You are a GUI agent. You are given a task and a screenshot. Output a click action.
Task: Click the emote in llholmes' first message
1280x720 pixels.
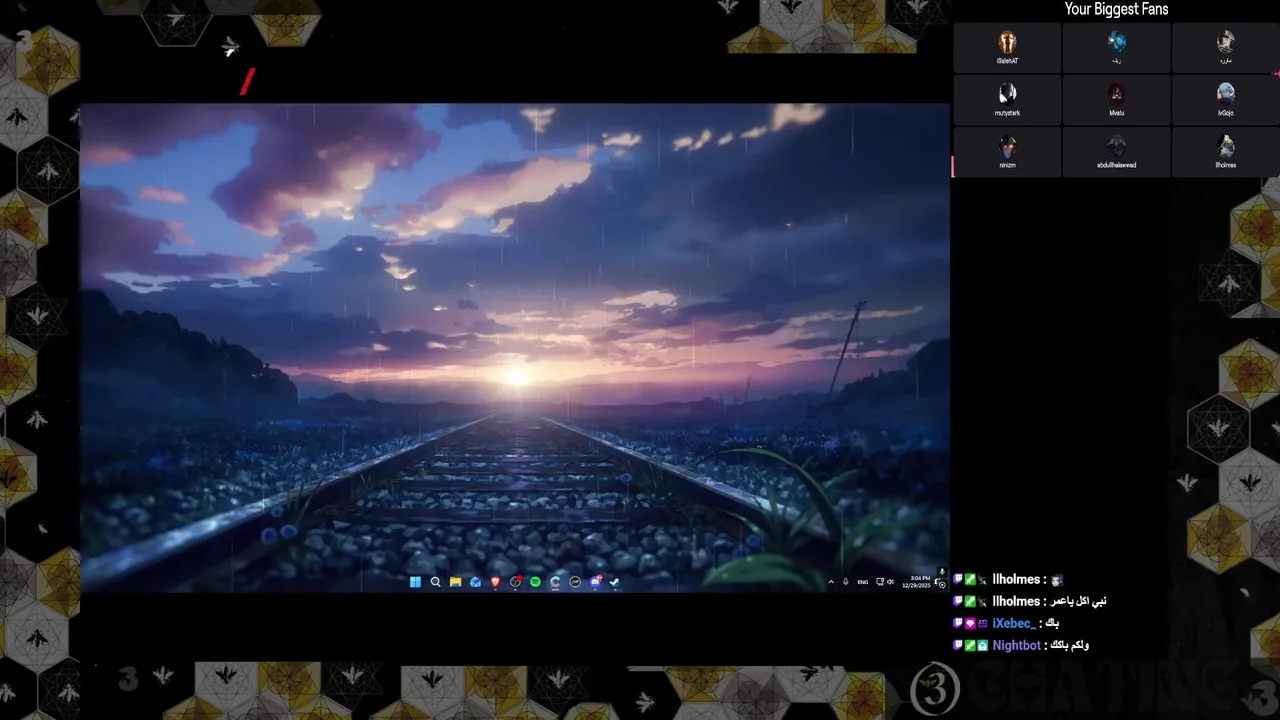pos(1057,579)
